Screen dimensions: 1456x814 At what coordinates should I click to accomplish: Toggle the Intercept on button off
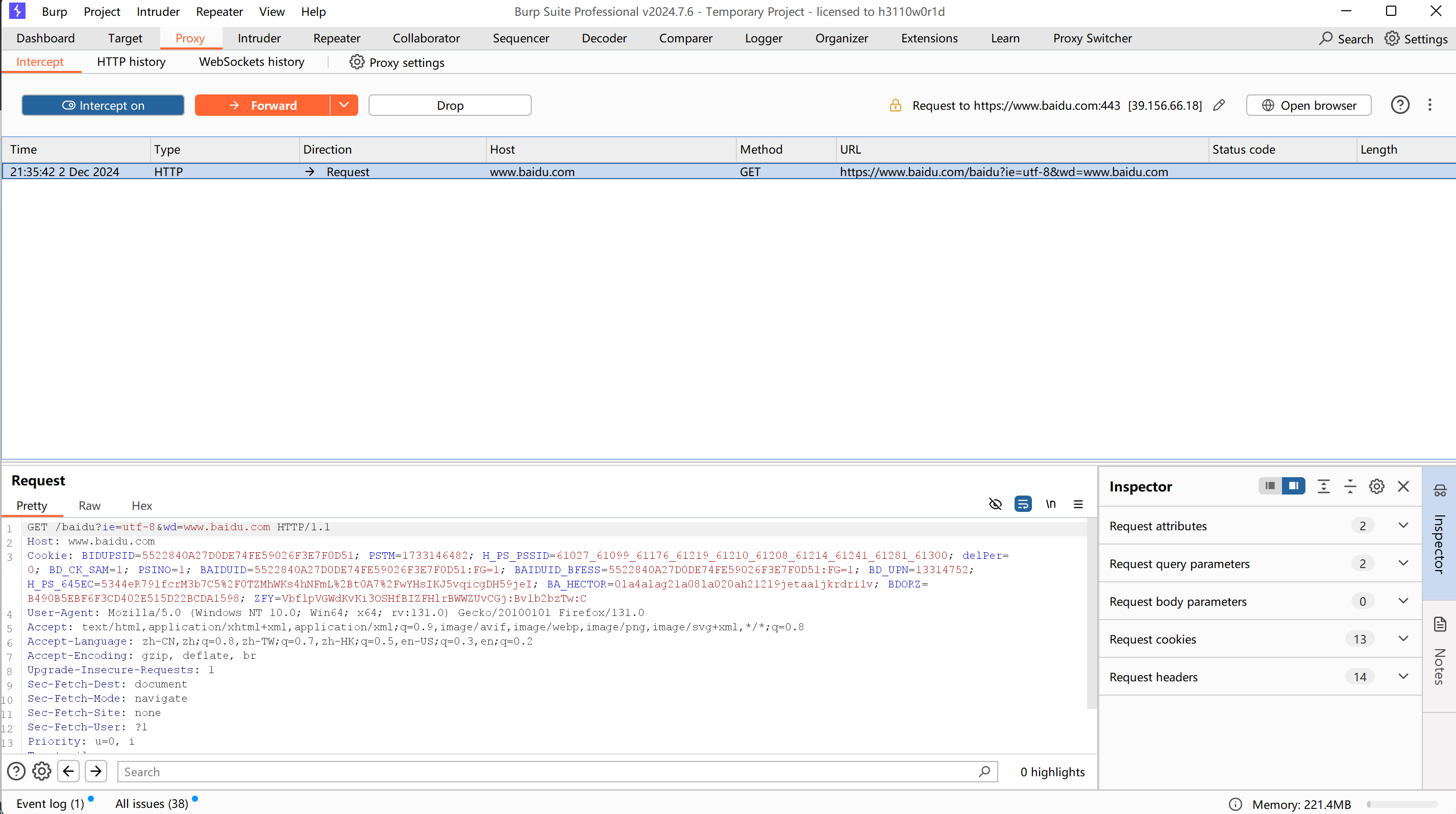pos(103,105)
